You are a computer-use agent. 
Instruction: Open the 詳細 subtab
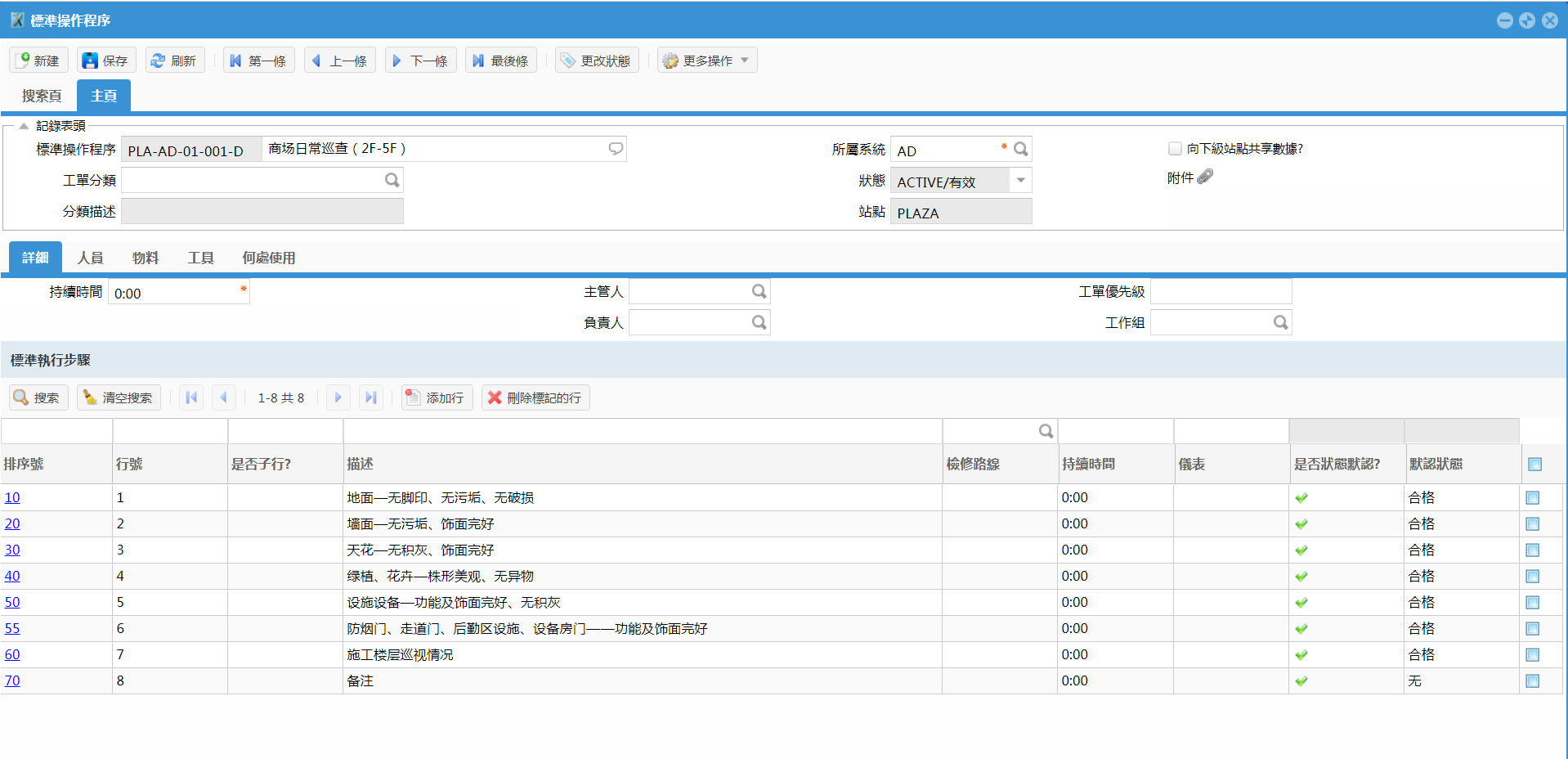click(x=35, y=258)
